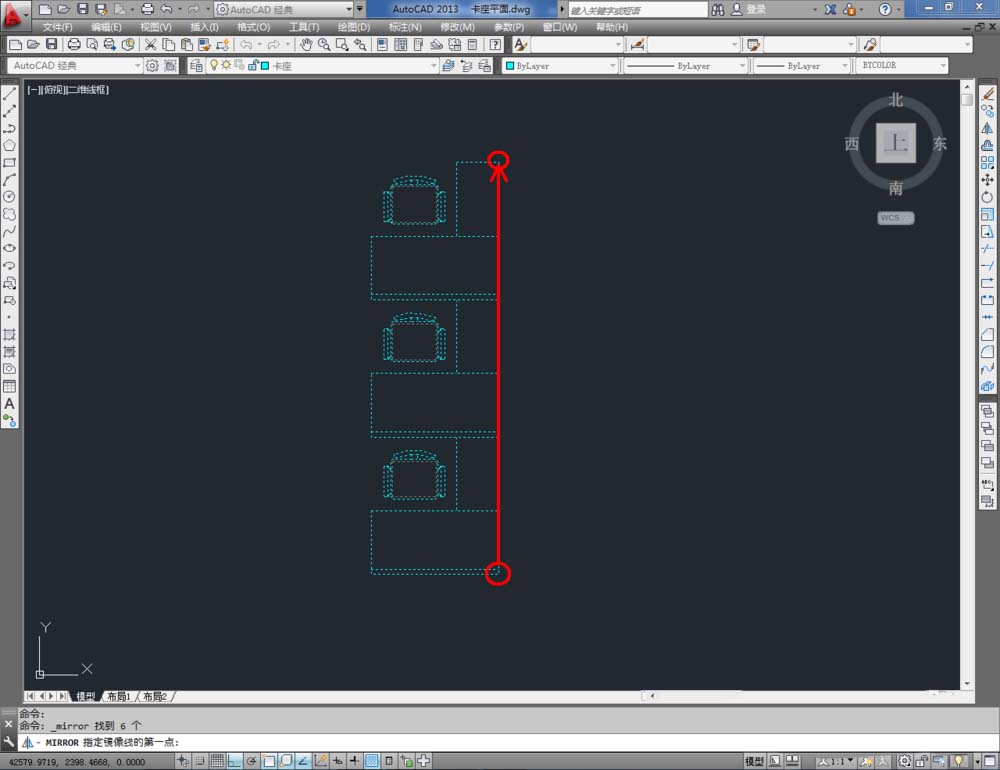This screenshot has width=1000, height=770.
Task: Click the Erase tool in modify toolbar
Action: [x=987, y=94]
